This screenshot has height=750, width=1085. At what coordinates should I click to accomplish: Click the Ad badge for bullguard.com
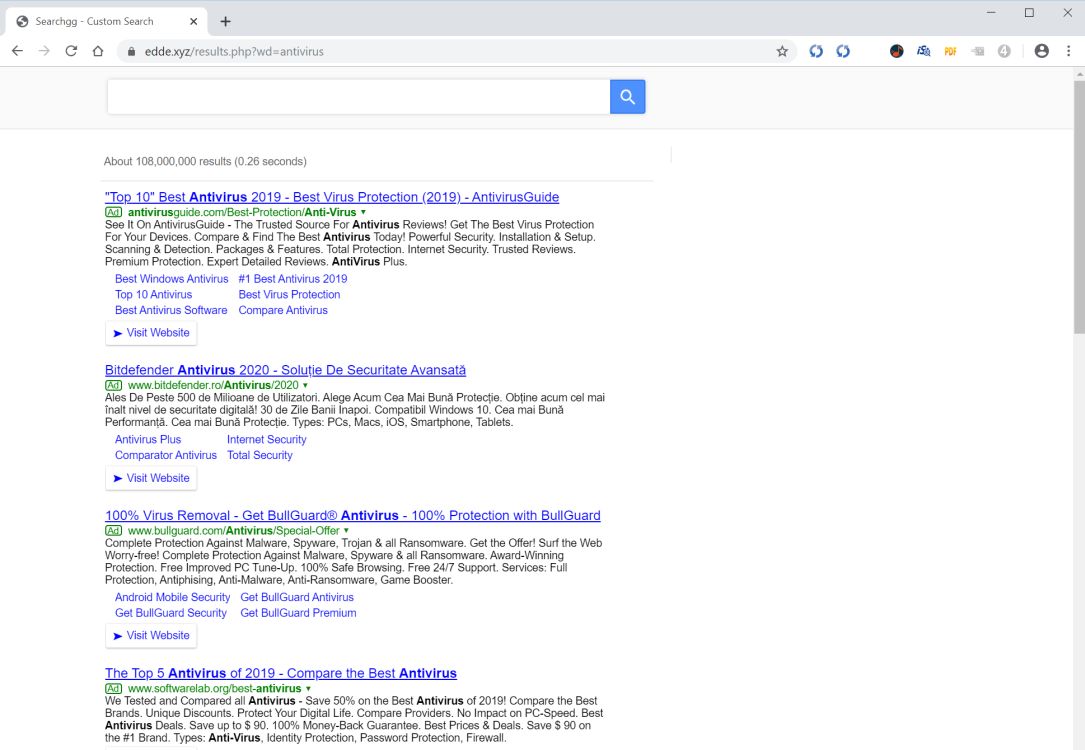[113, 531]
